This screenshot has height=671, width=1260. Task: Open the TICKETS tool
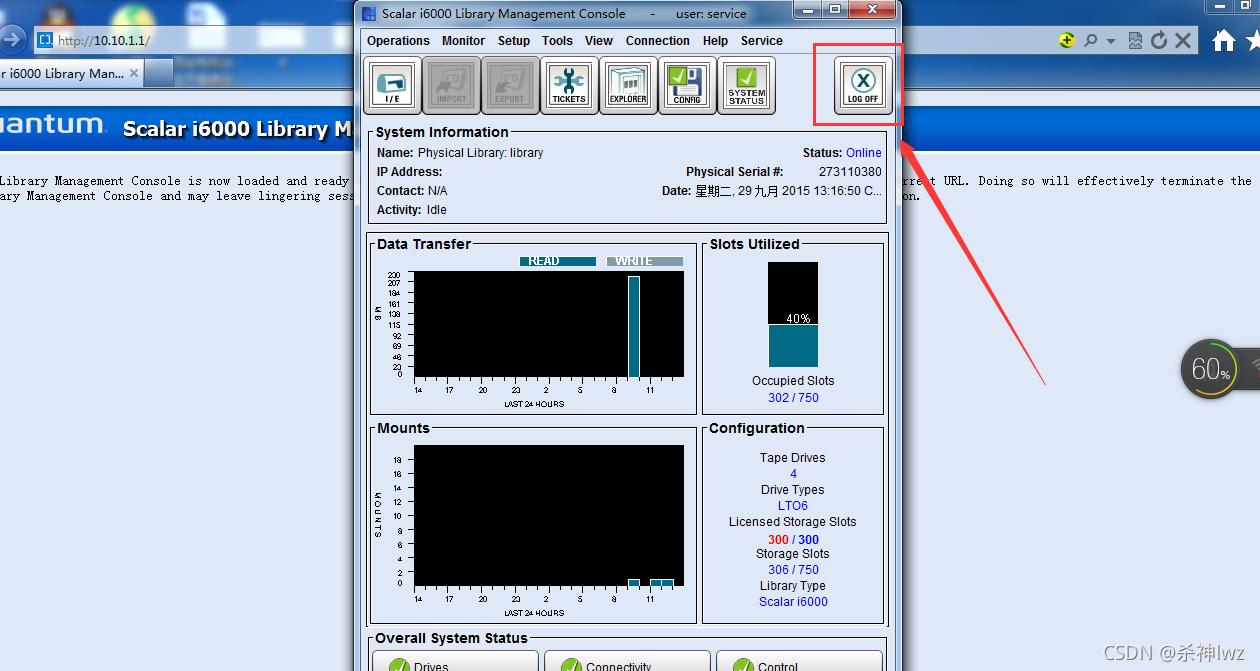(x=569, y=85)
